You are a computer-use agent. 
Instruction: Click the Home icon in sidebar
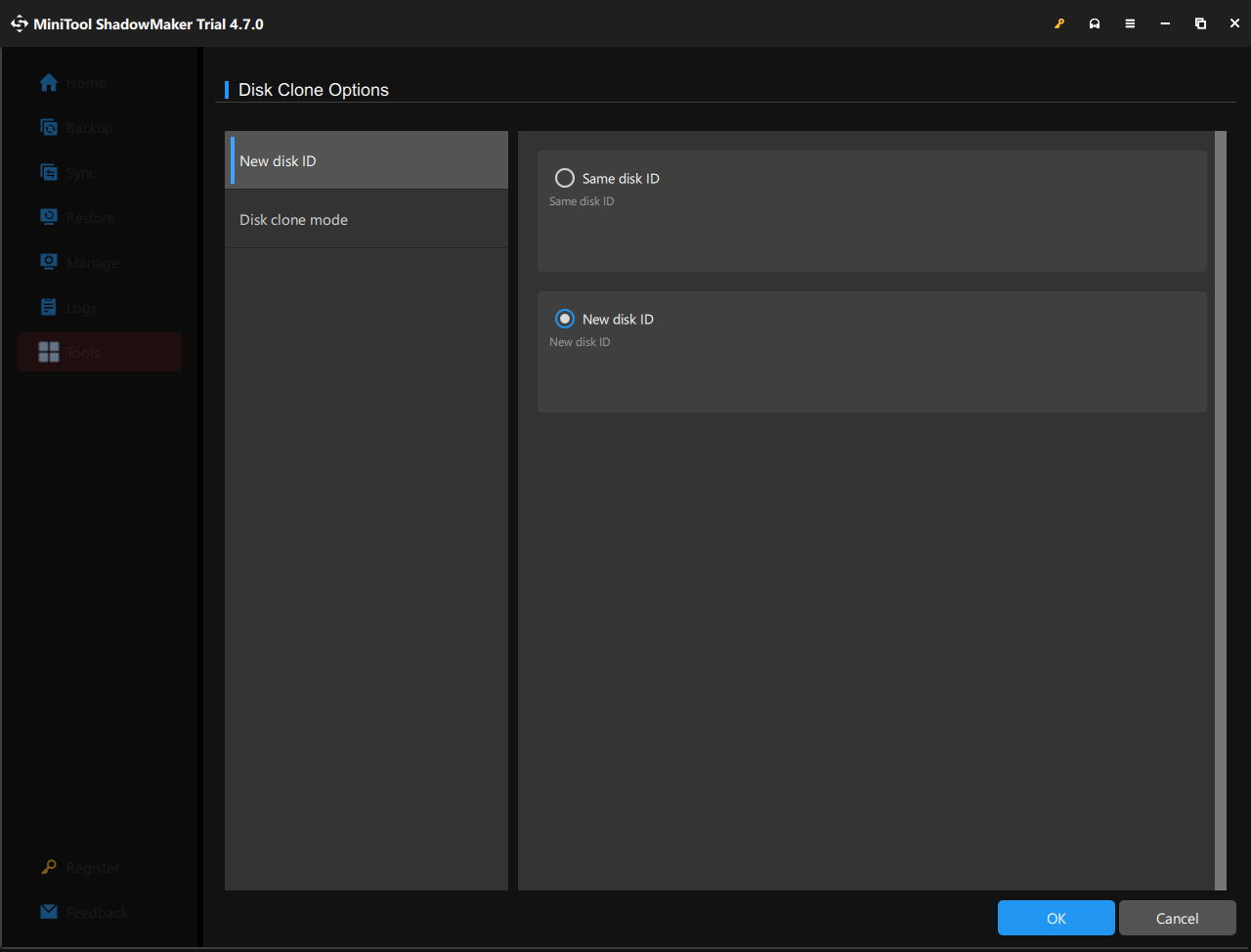tap(49, 83)
